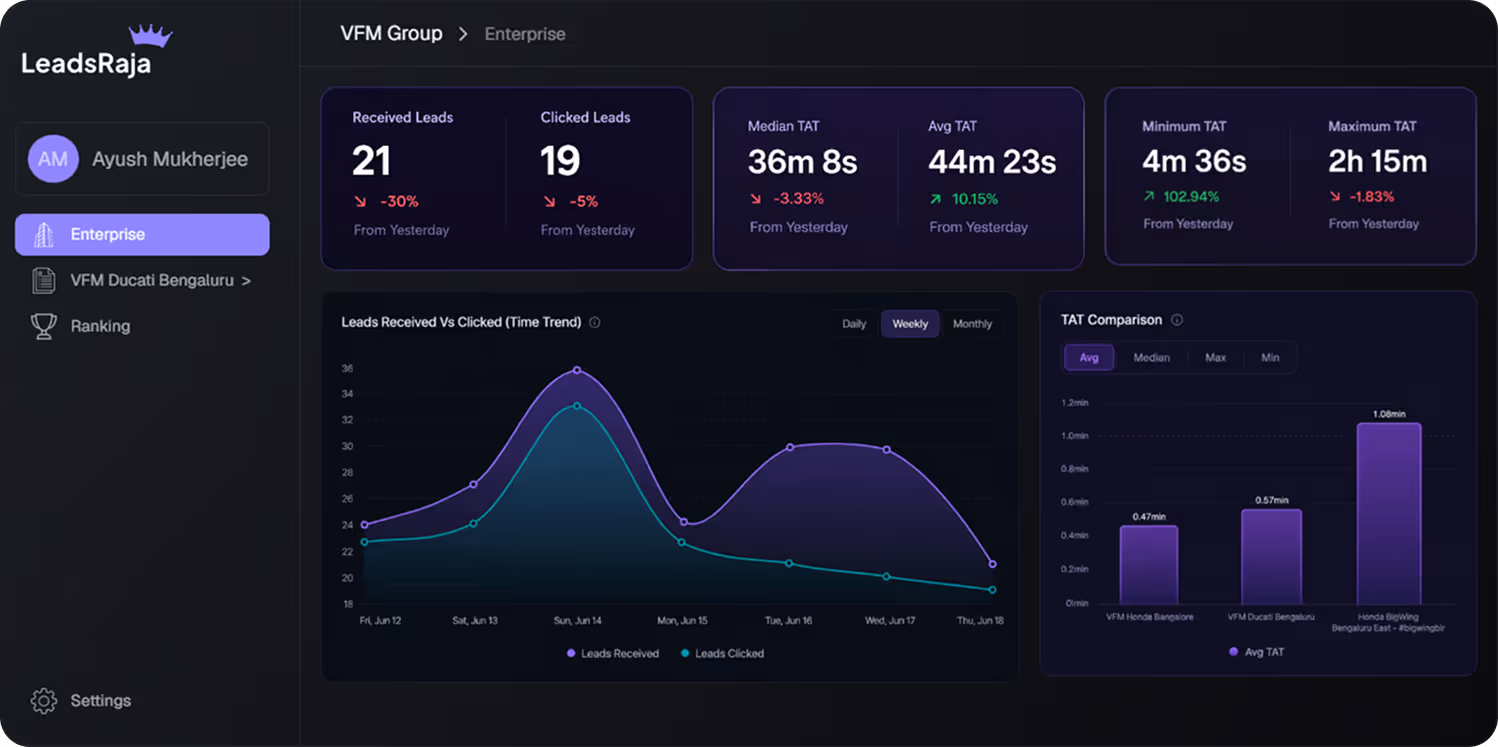Click the breadcrumb chevron after VFM Group
This screenshot has width=1498, height=747.
point(463,34)
